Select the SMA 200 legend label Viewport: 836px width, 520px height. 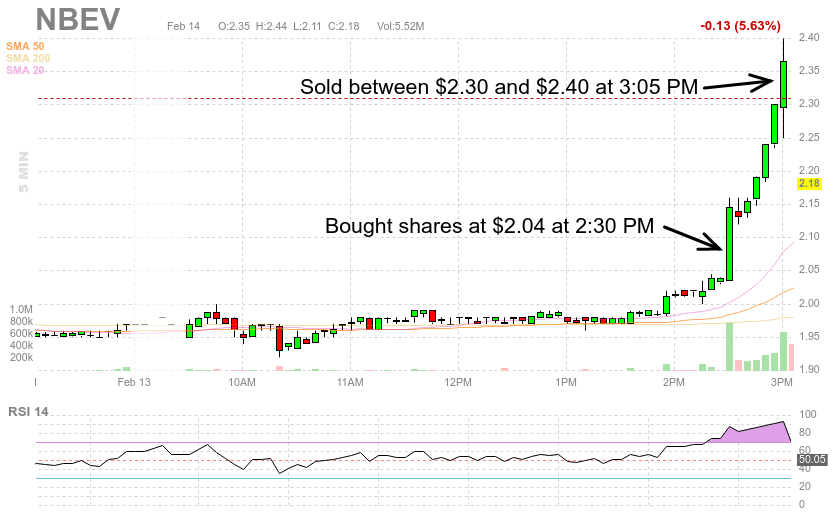[x=28, y=58]
